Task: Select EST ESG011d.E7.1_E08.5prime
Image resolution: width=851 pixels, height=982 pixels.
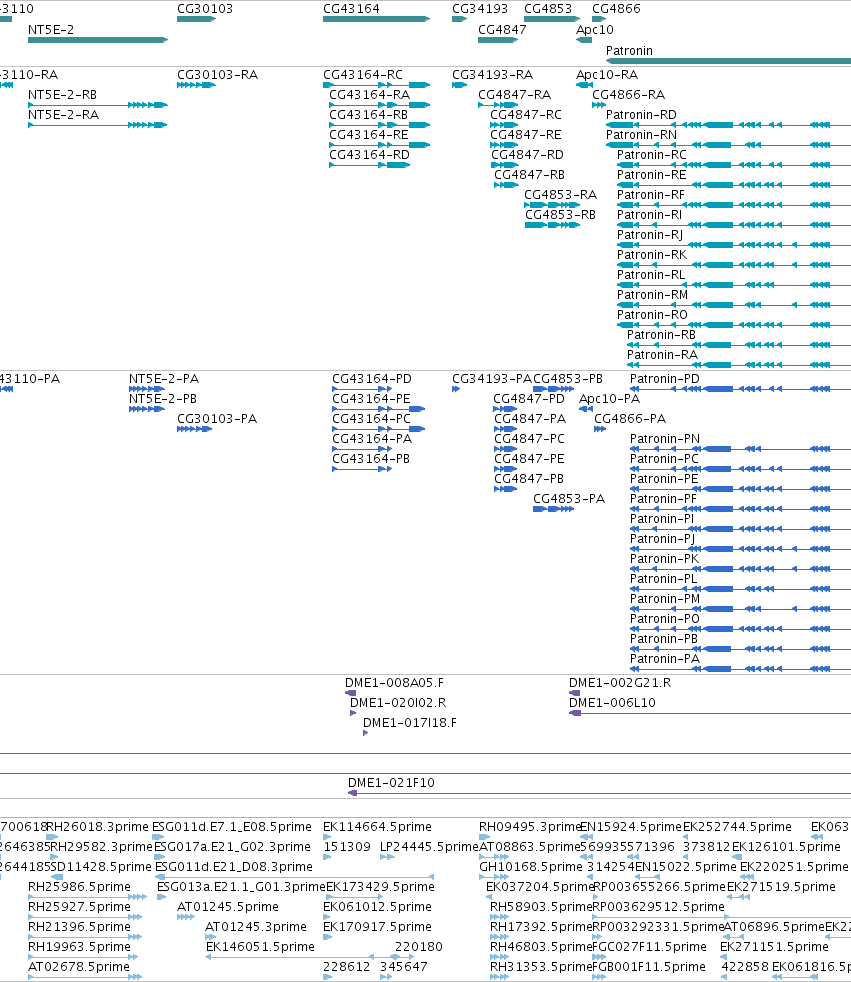Action: 232,827
